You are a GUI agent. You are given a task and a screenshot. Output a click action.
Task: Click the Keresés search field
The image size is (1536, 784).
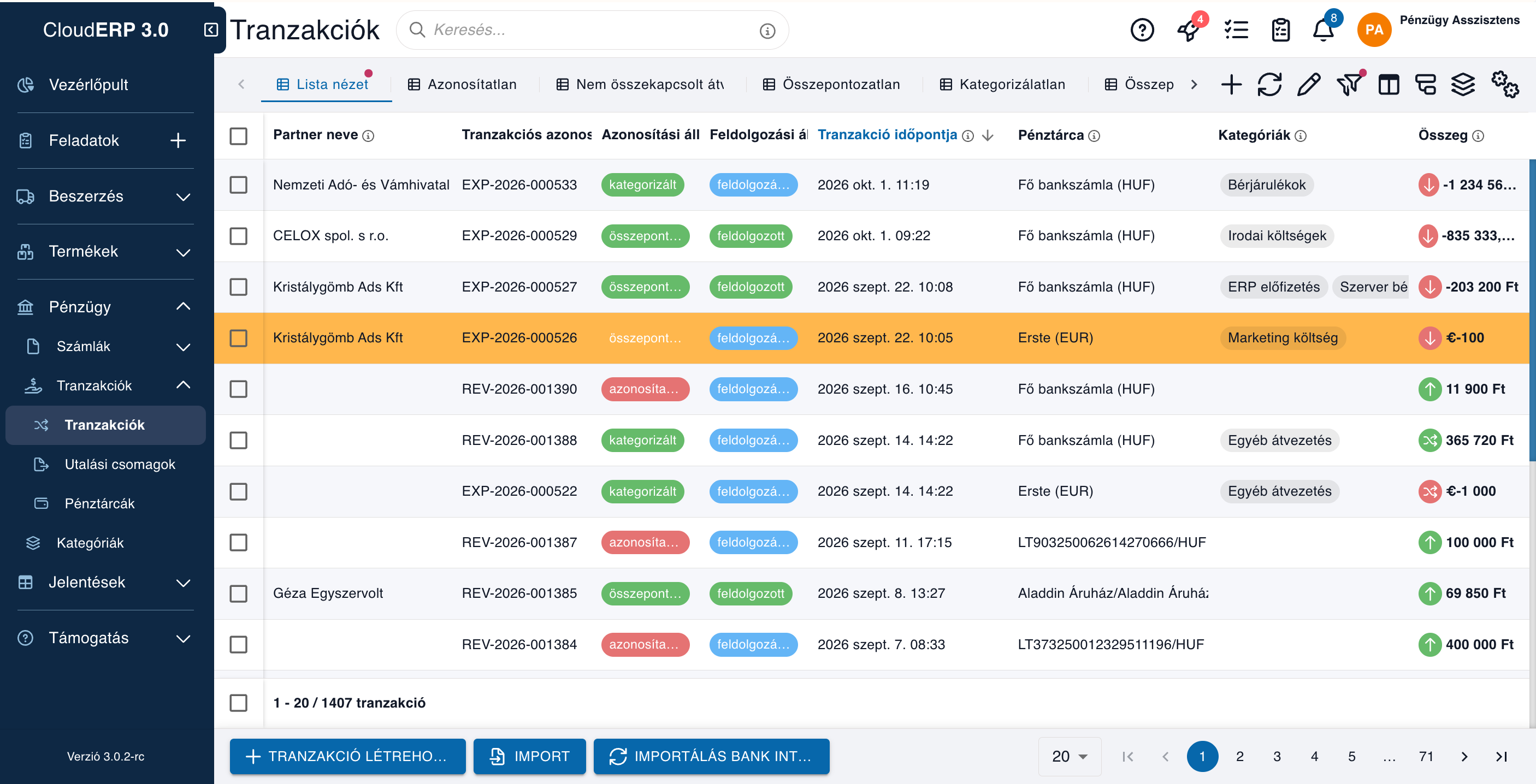[x=592, y=31]
